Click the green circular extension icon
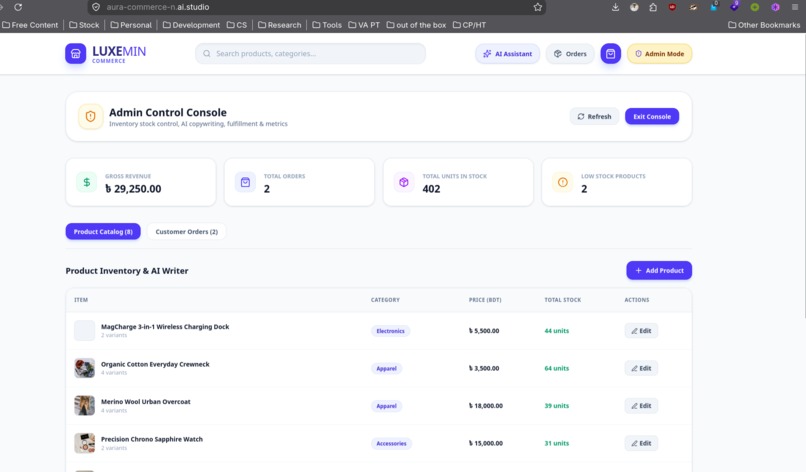 click(x=755, y=7)
